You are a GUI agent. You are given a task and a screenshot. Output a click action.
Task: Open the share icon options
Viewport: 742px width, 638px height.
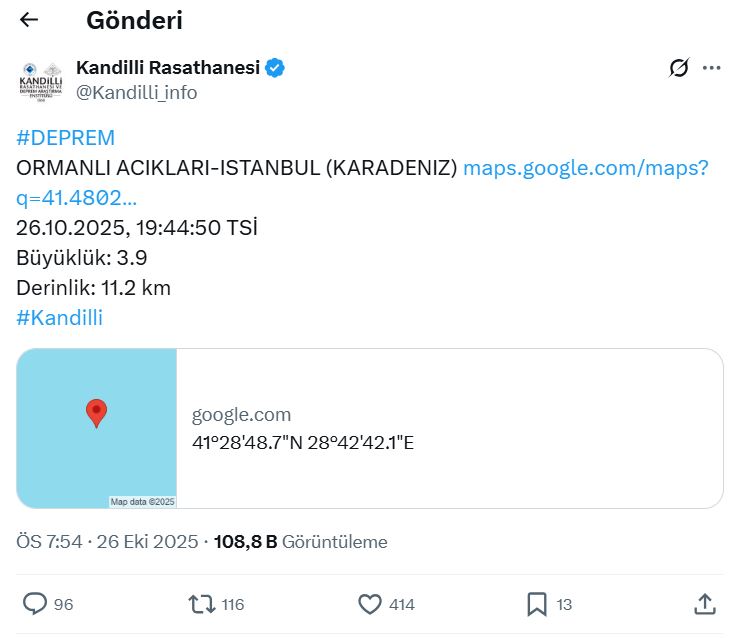[704, 604]
